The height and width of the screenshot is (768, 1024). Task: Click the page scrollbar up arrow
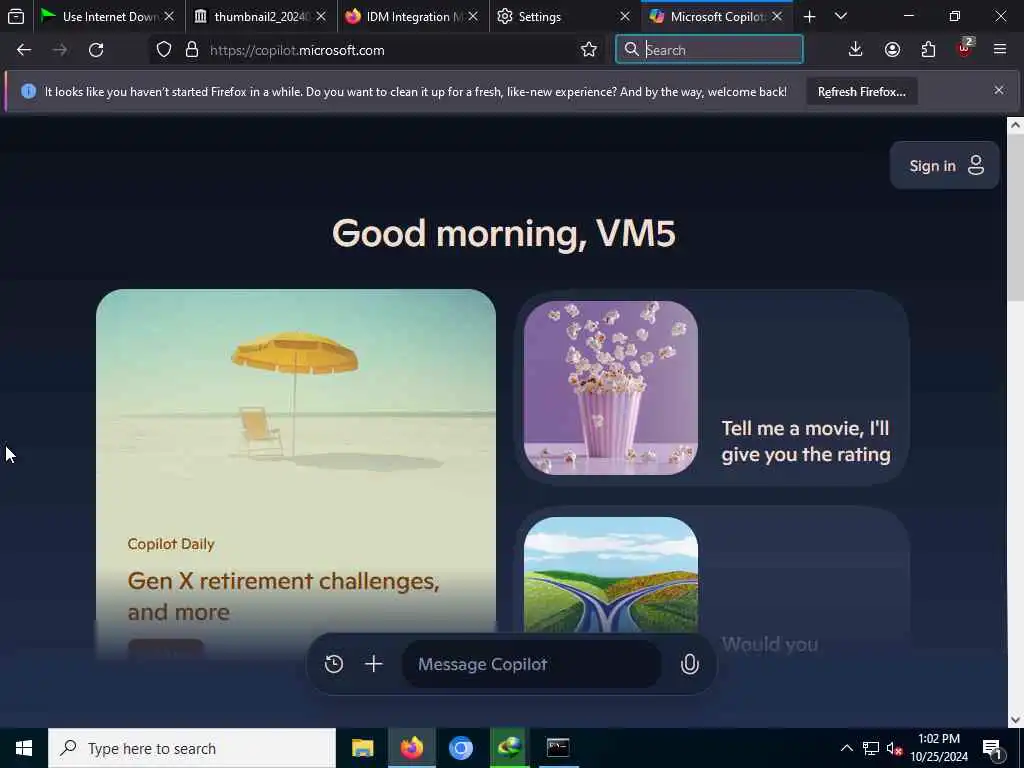[1015, 124]
